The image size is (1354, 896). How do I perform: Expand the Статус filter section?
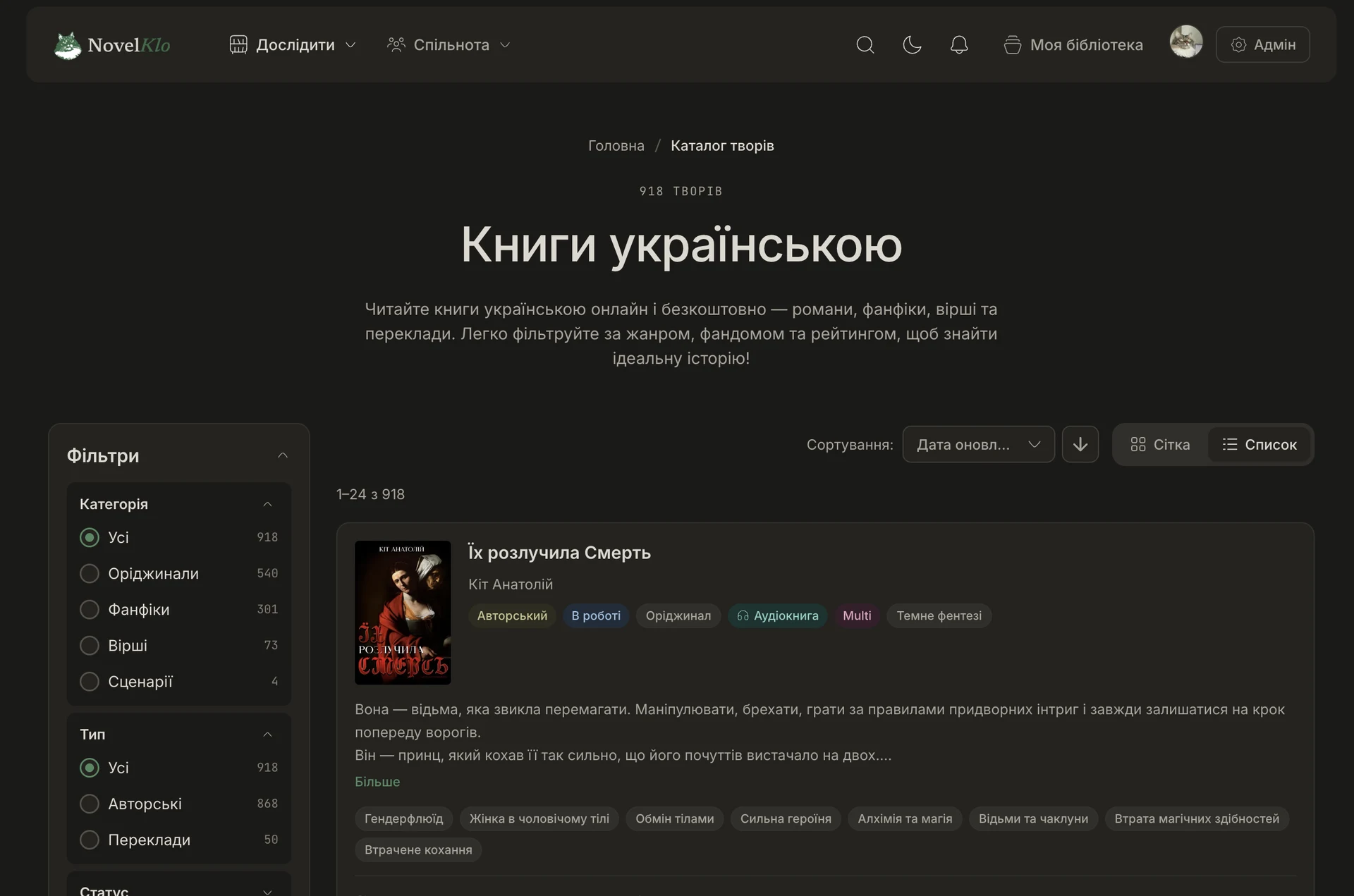coord(267,891)
